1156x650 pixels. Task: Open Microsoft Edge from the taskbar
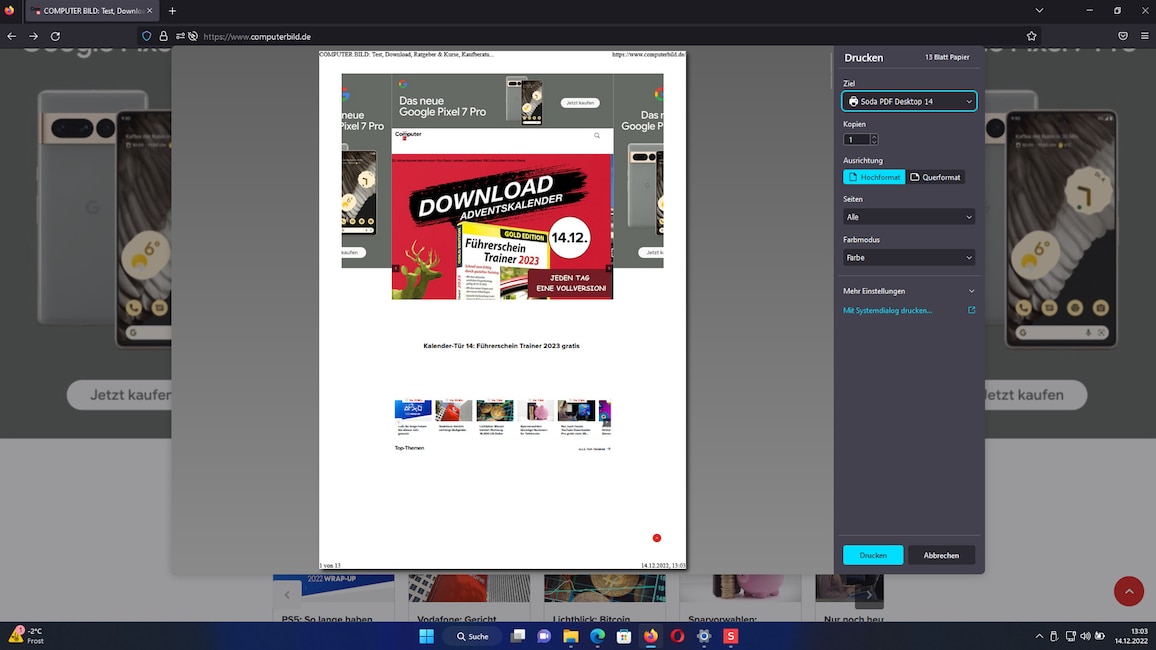click(x=597, y=636)
